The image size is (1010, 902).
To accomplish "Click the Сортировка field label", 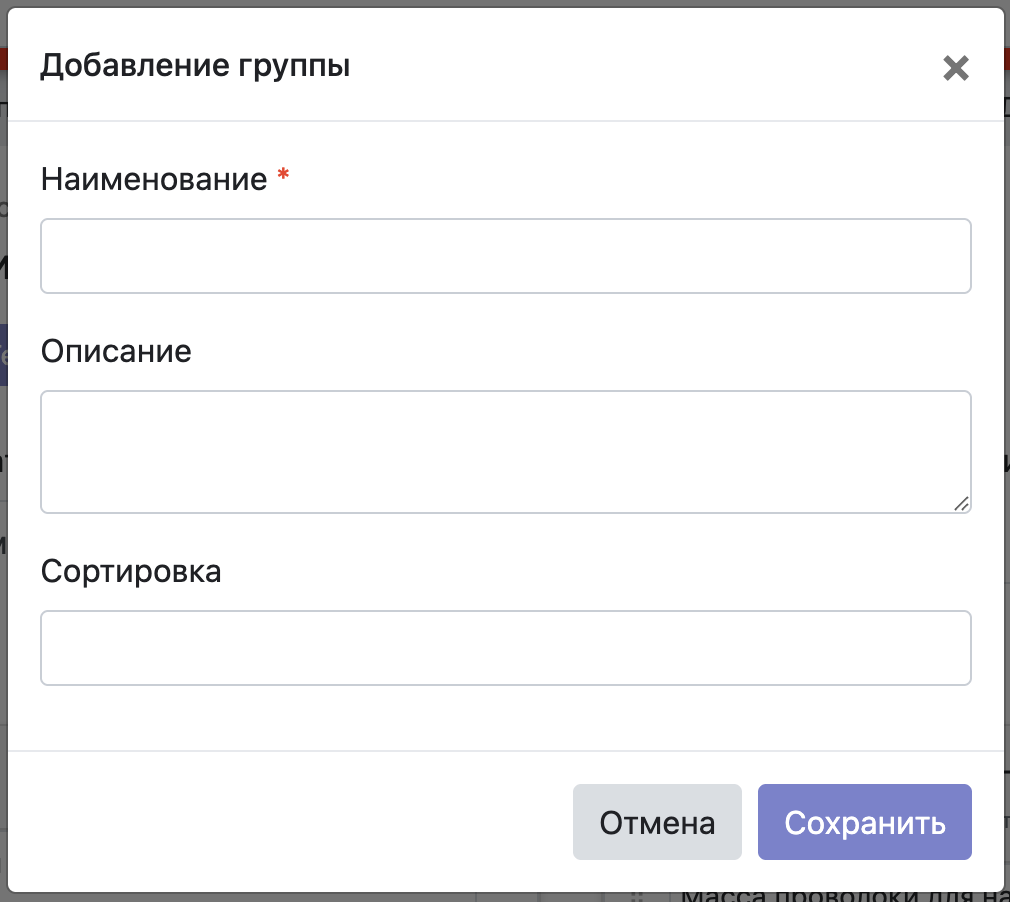I will point(131,571).
